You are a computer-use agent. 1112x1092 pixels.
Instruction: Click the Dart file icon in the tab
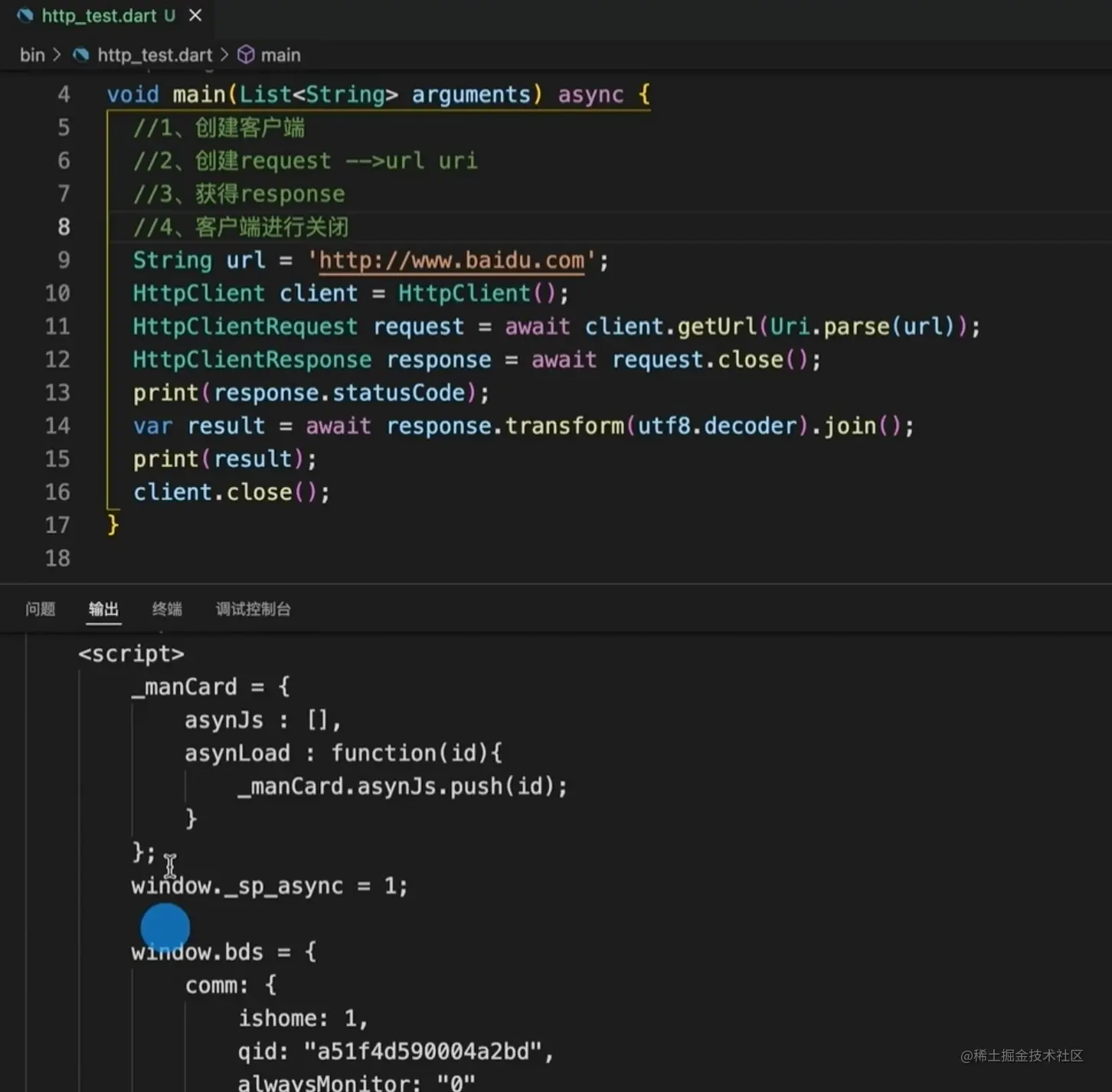25,15
